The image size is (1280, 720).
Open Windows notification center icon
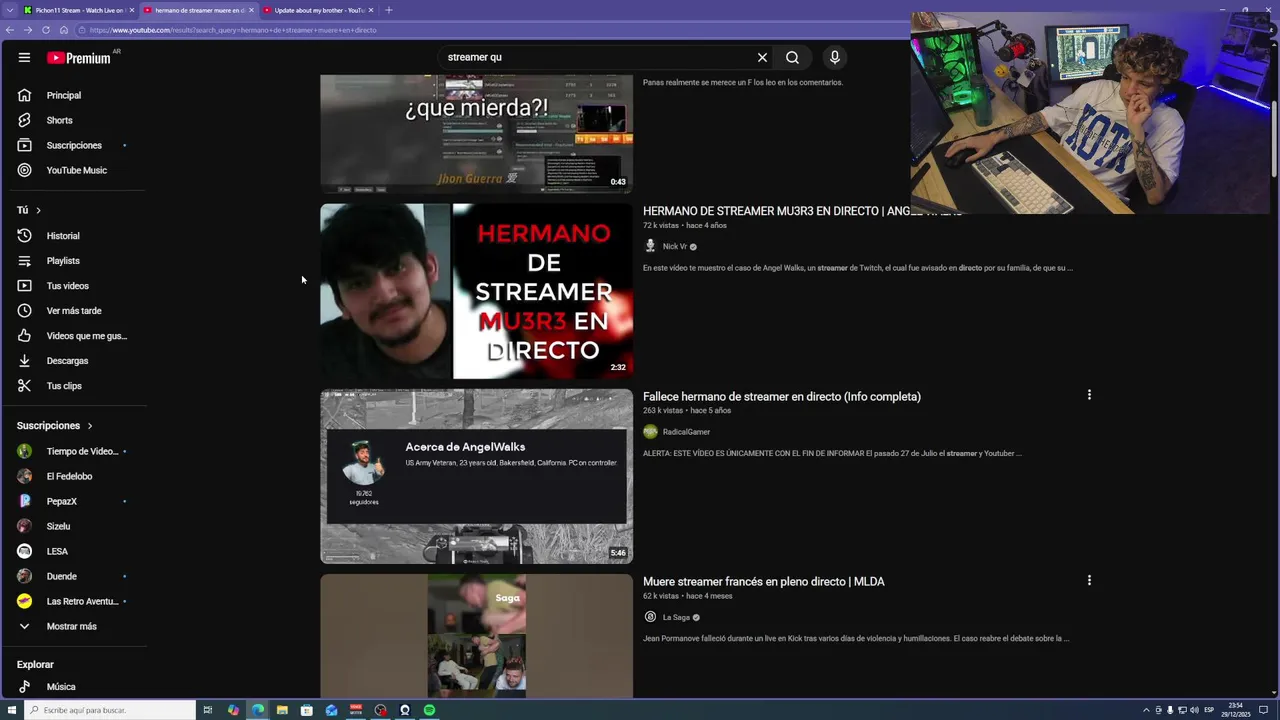point(1265,710)
